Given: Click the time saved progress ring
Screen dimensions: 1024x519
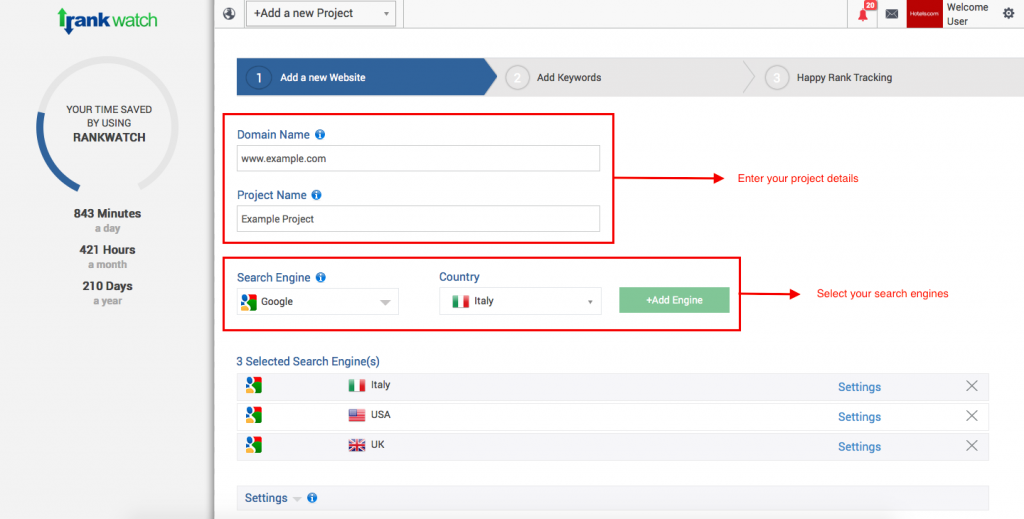Looking at the screenshot, I should tap(108, 126).
